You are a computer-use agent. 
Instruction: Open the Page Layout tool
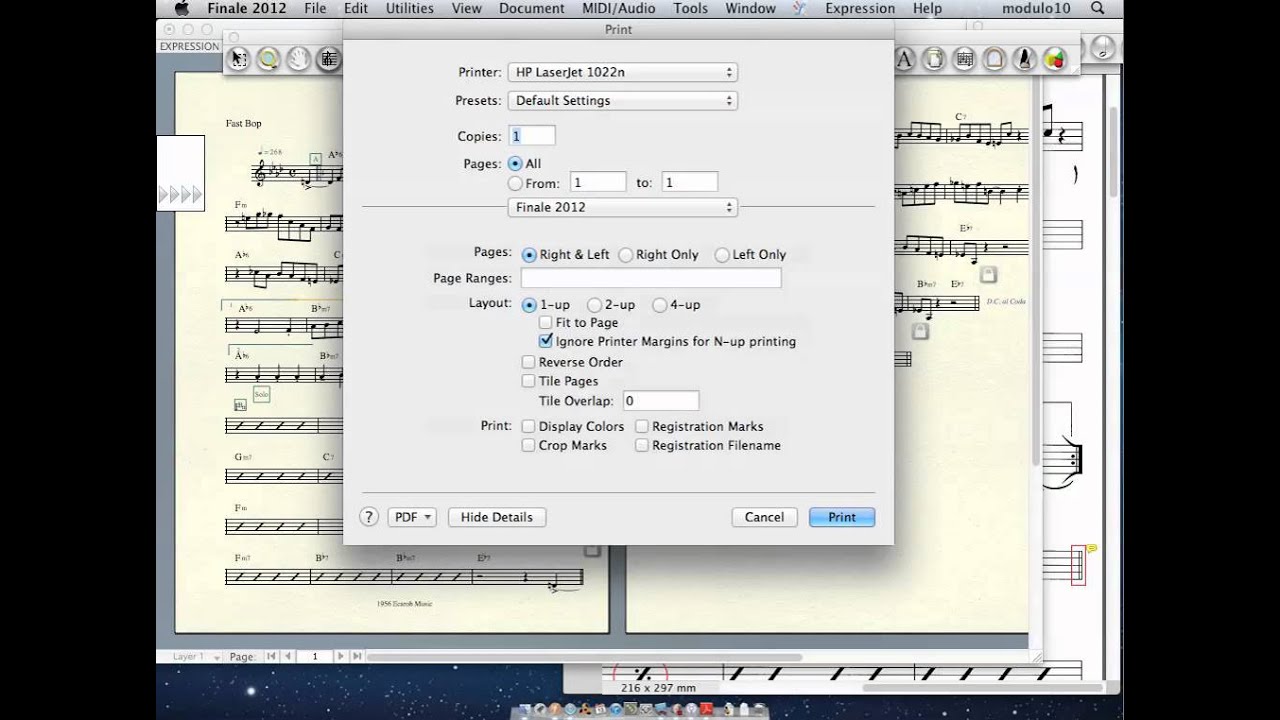coord(934,59)
